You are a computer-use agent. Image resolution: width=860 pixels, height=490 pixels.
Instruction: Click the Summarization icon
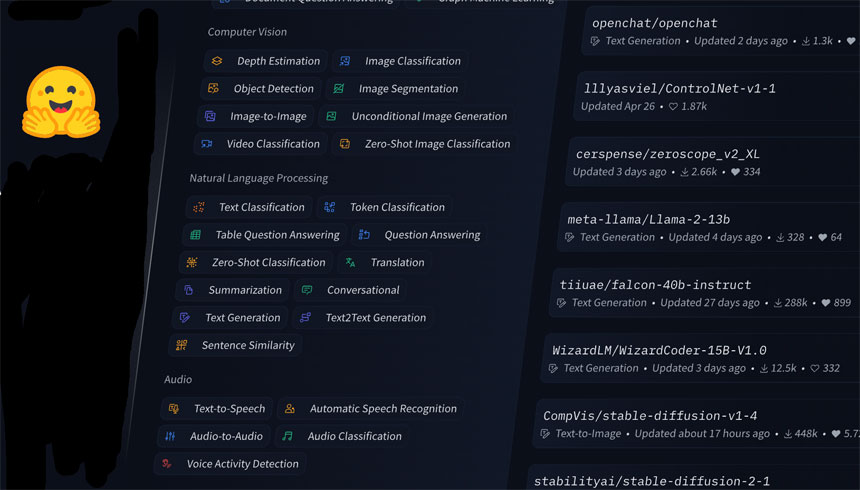pyautogui.click(x=188, y=290)
